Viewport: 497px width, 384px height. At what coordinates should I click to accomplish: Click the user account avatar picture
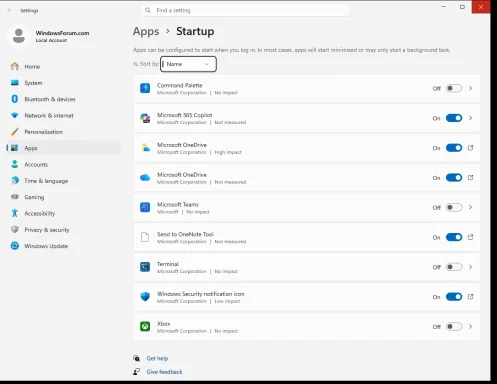coord(19,36)
